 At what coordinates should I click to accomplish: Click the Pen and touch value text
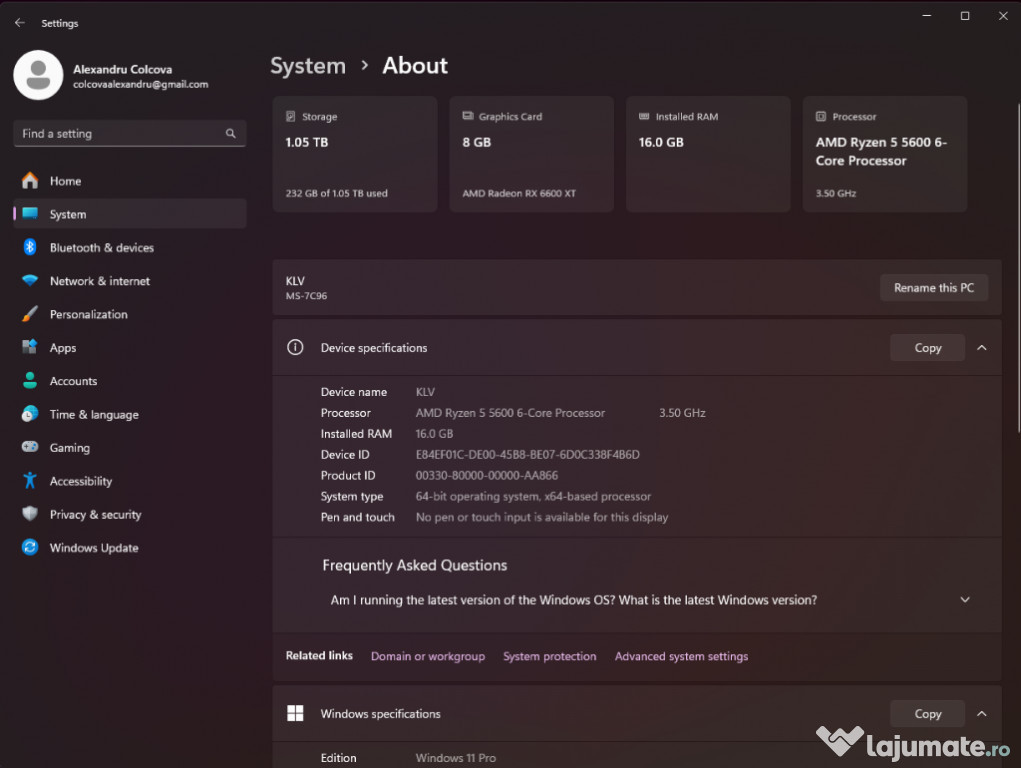(x=542, y=517)
